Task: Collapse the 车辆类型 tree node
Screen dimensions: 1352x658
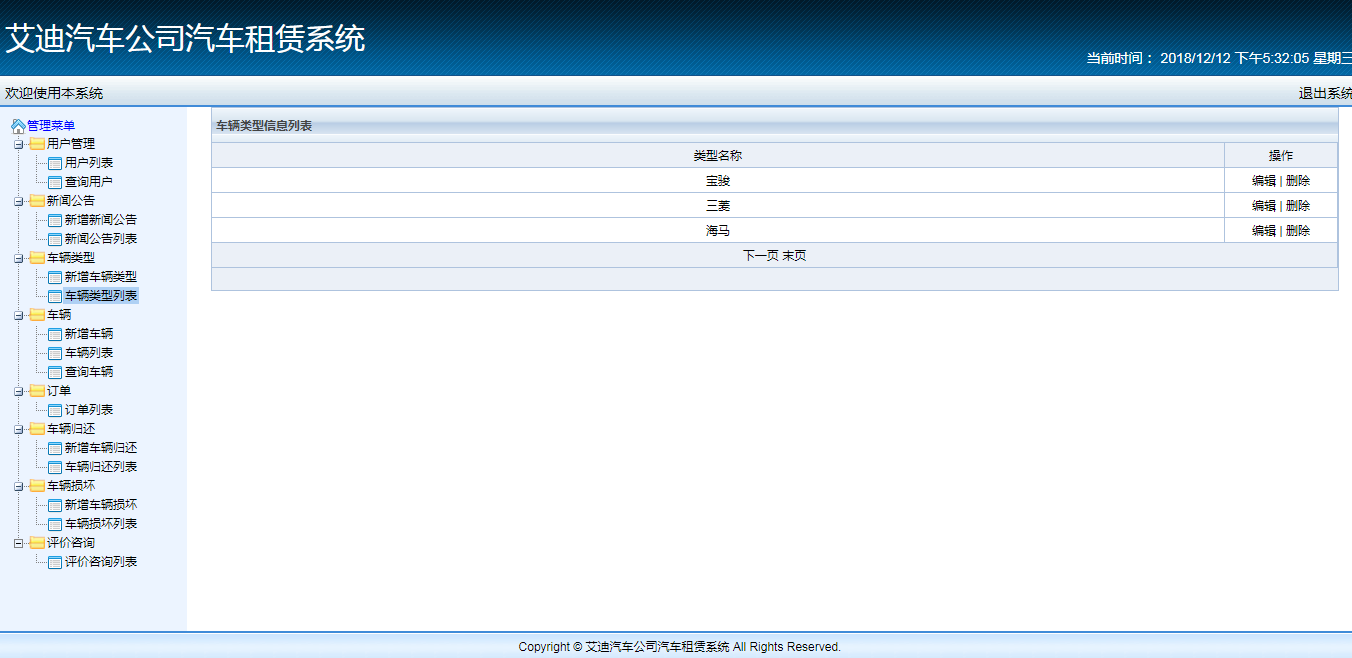Action: point(19,259)
